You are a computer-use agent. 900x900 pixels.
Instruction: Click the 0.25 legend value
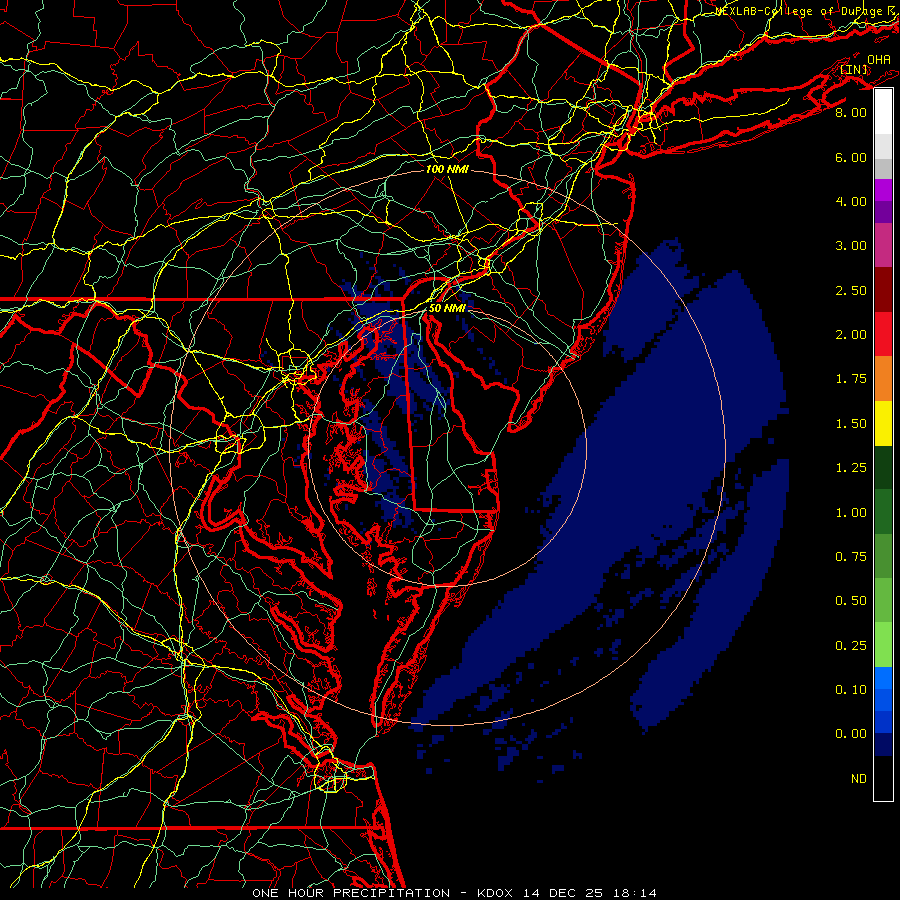(x=851, y=646)
